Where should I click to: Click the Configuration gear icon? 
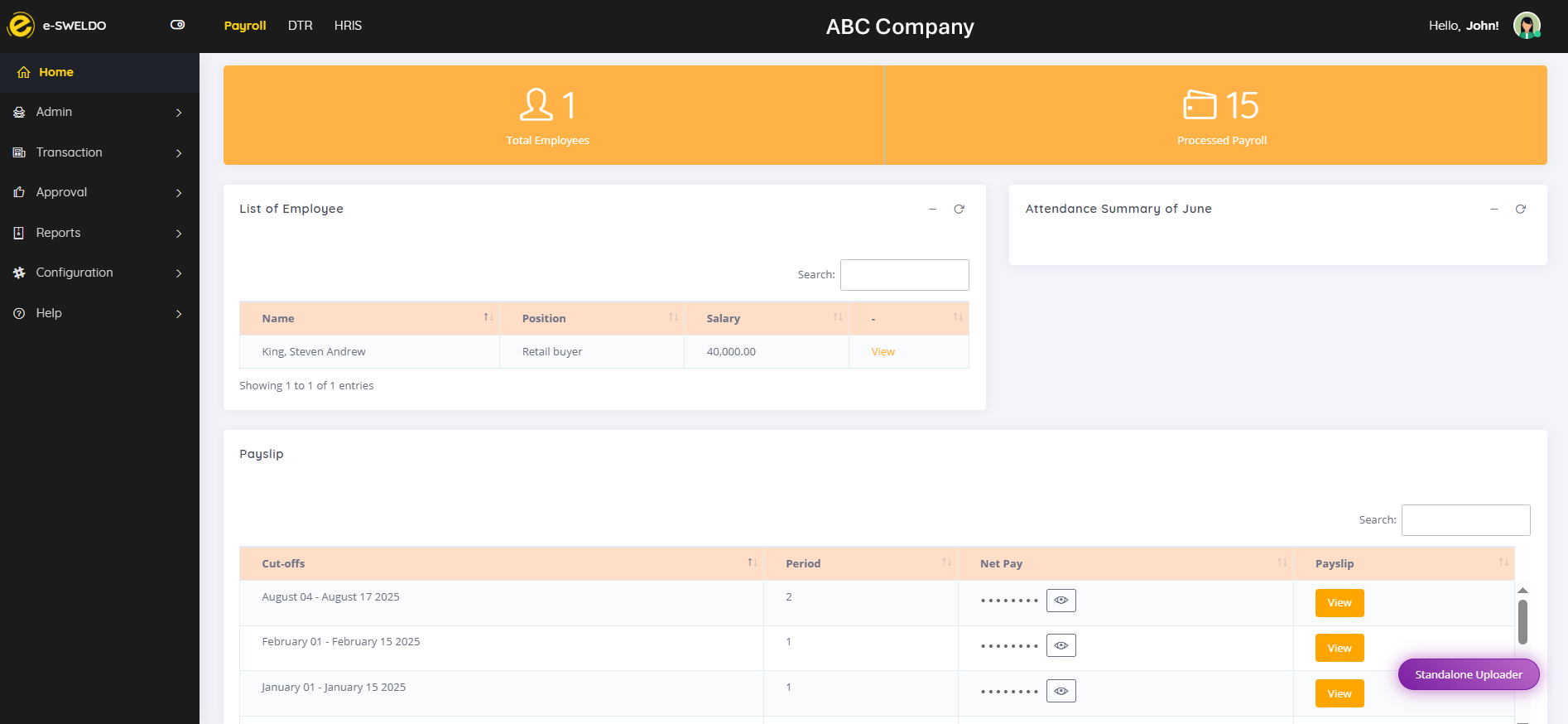(x=19, y=273)
